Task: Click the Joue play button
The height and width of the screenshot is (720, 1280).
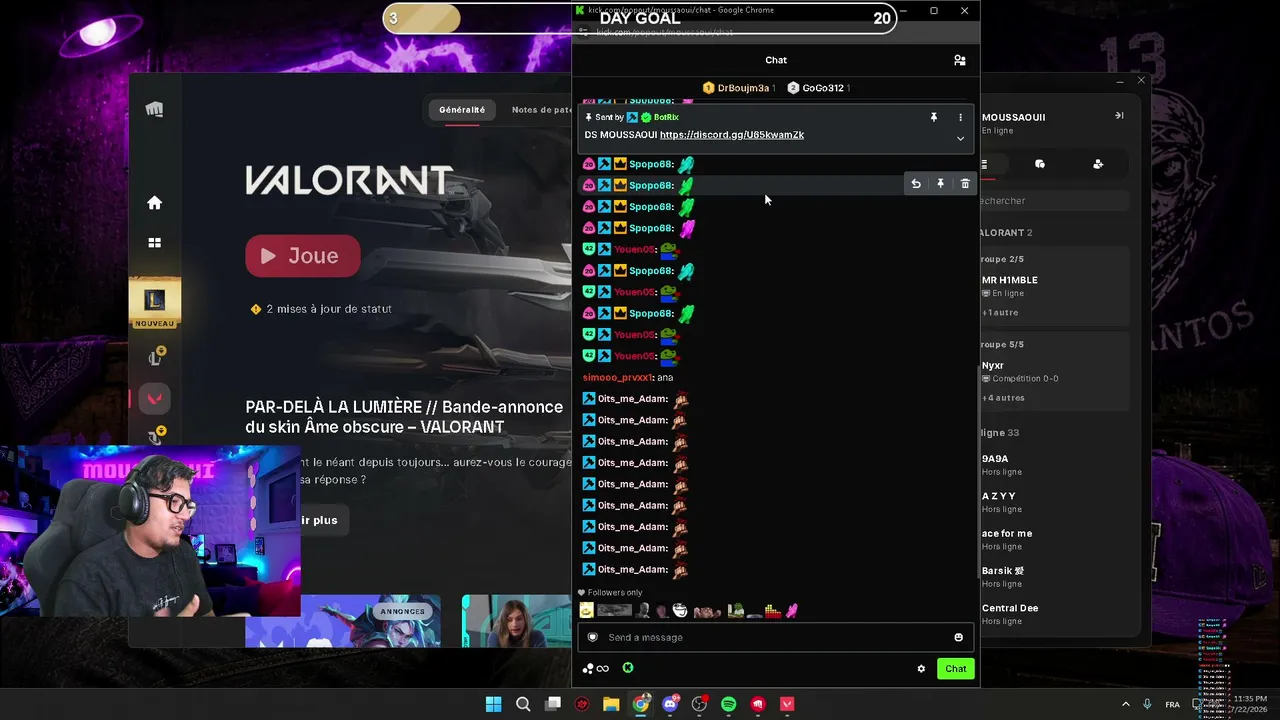Action: pos(302,256)
